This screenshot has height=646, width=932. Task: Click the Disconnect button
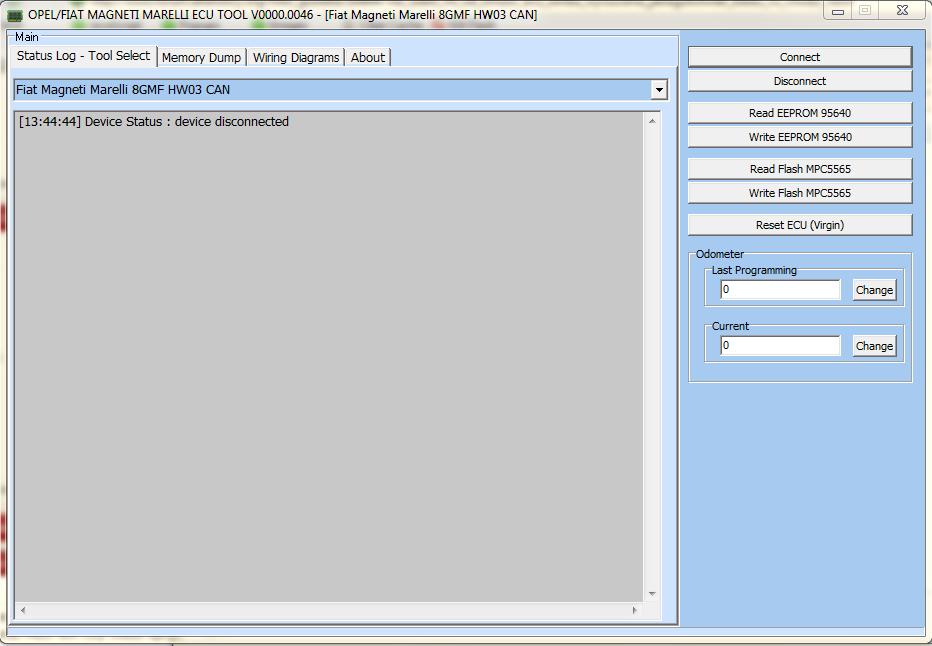(x=799, y=81)
